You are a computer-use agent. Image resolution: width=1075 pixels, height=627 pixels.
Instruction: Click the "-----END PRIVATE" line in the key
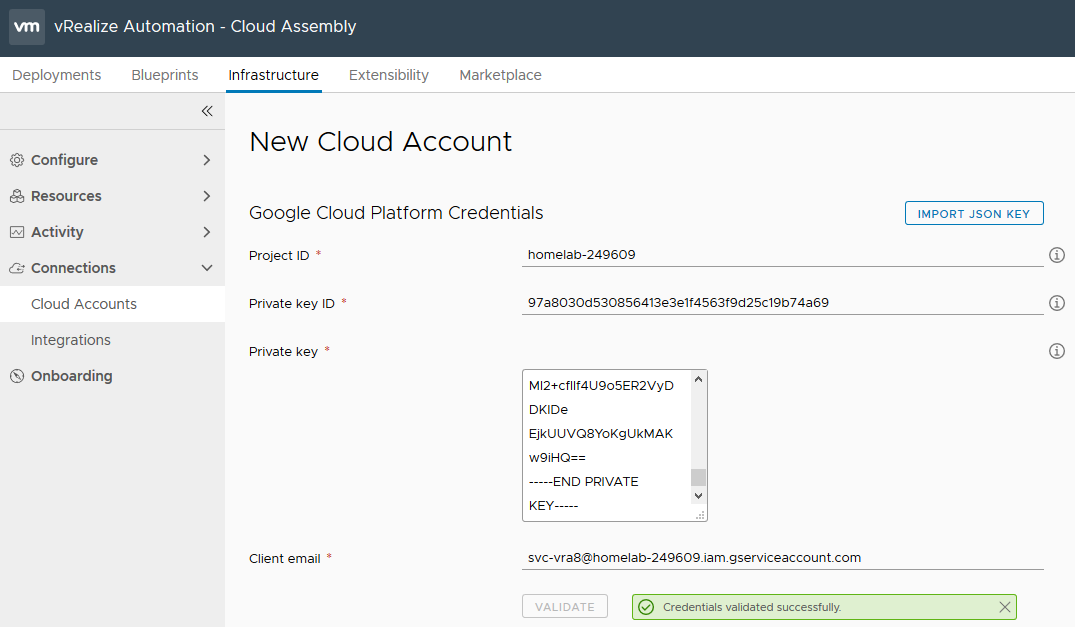click(x=583, y=482)
